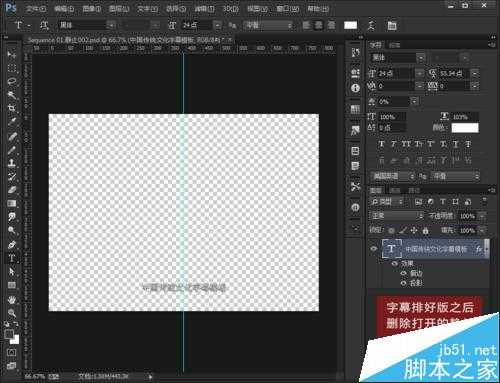Open font family dropdown in options bar
Image resolution: width=500 pixels, height=383 pixels.
[111, 25]
